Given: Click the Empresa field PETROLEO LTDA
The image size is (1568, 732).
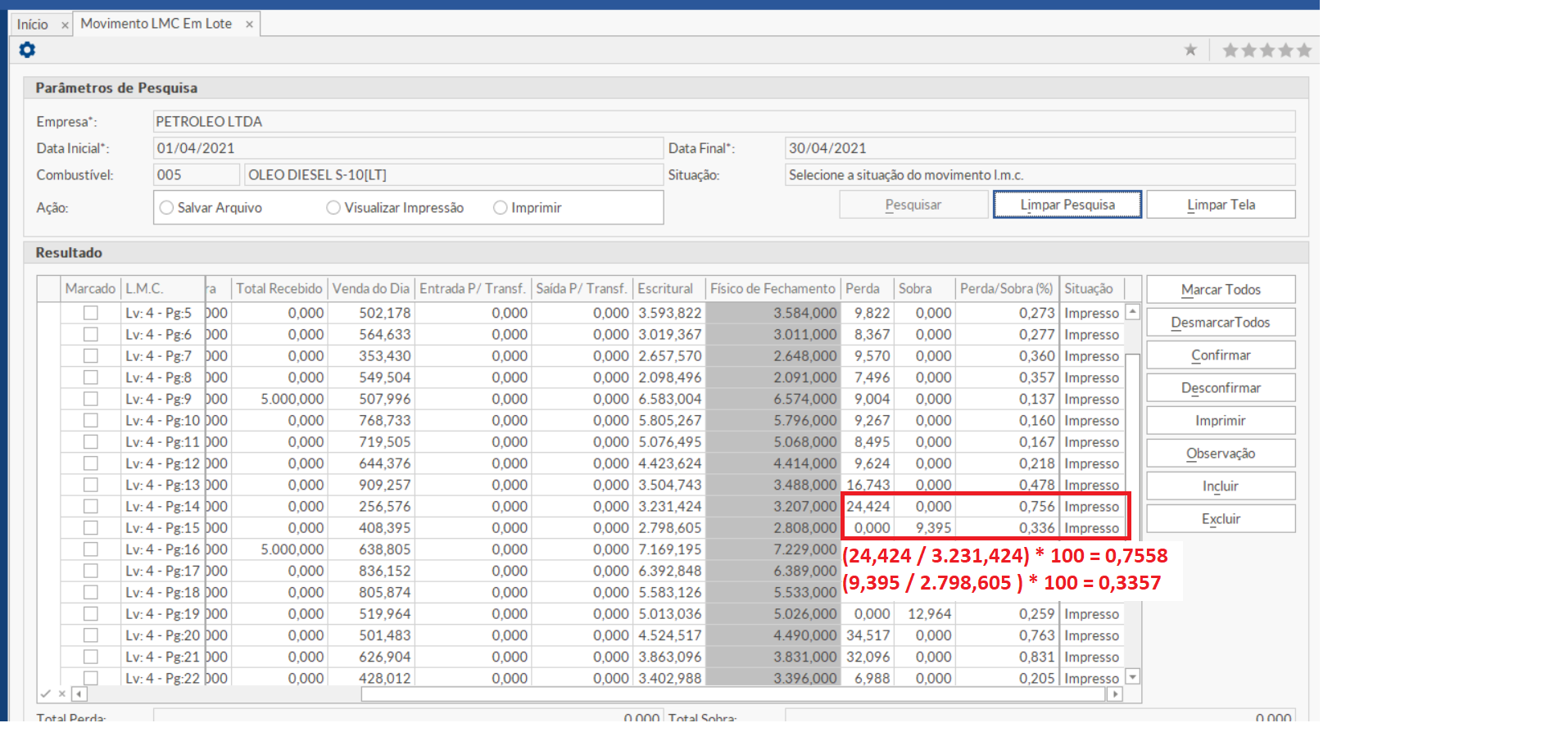Looking at the screenshot, I should click(x=724, y=121).
